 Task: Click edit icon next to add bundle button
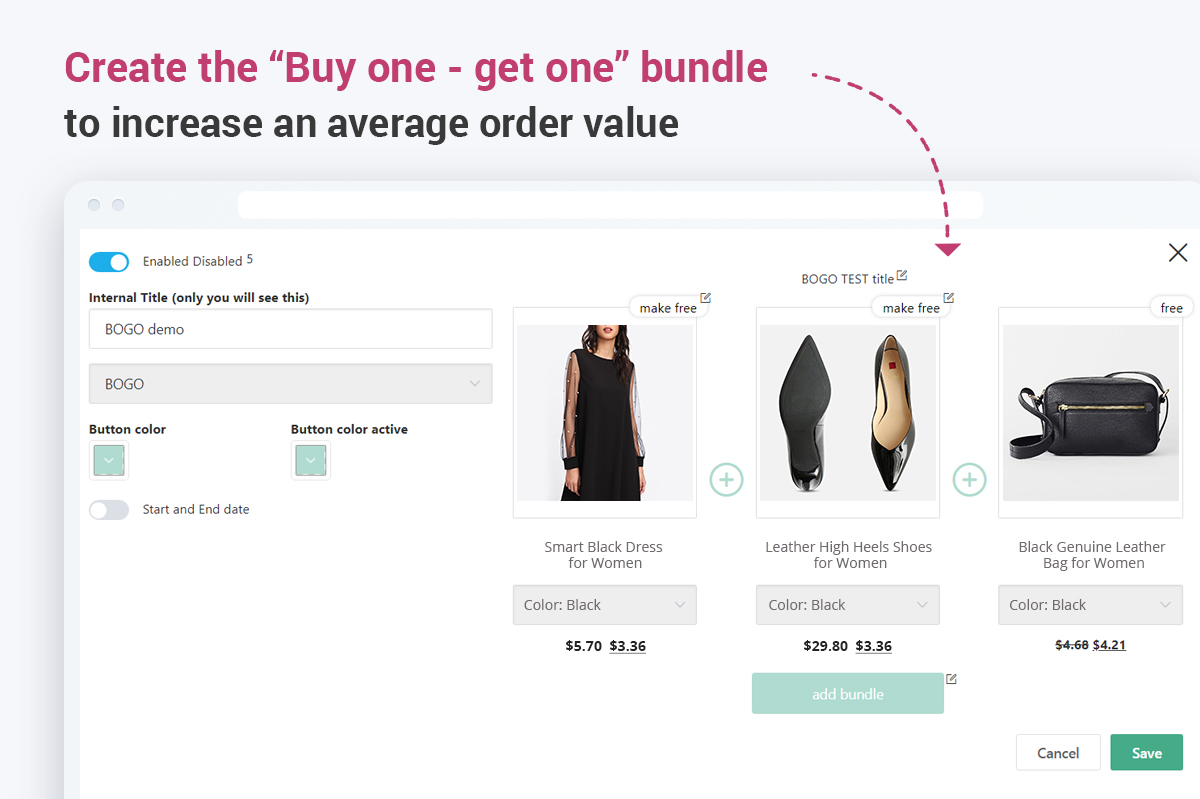952,679
